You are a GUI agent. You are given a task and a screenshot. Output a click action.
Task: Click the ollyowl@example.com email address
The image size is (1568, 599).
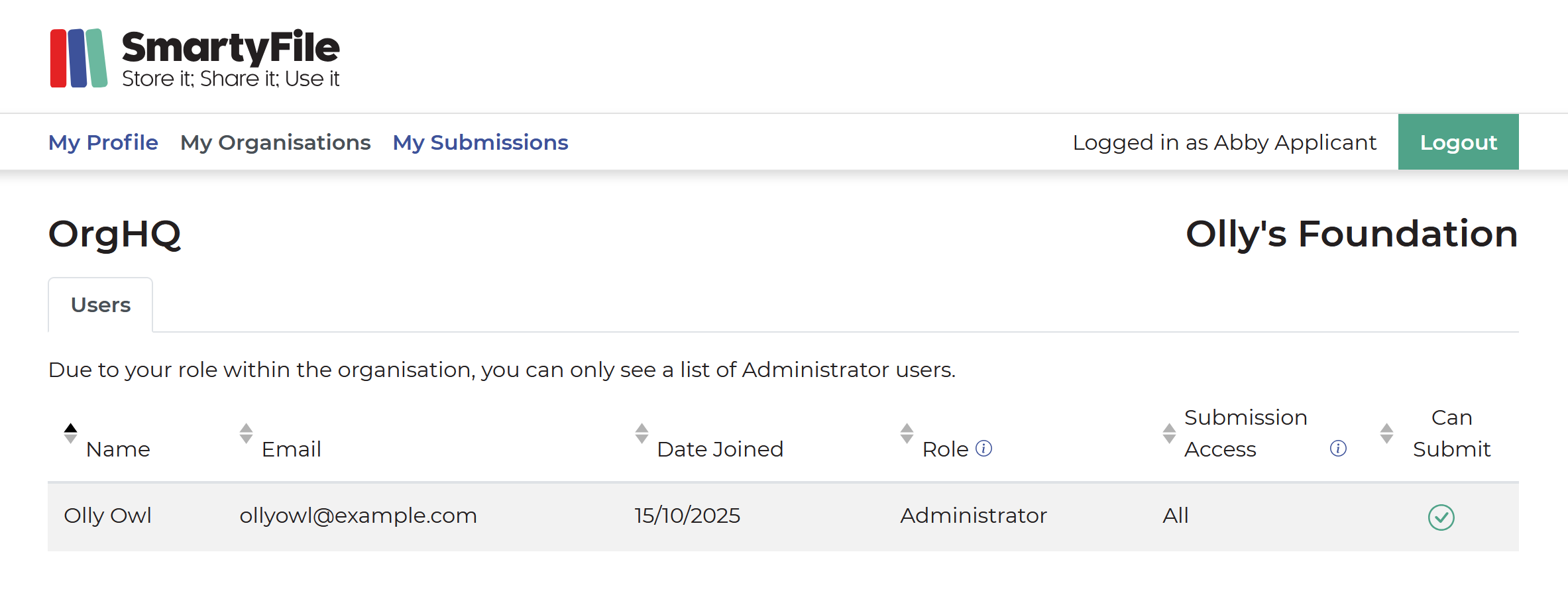pyautogui.click(x=358, y=516)
